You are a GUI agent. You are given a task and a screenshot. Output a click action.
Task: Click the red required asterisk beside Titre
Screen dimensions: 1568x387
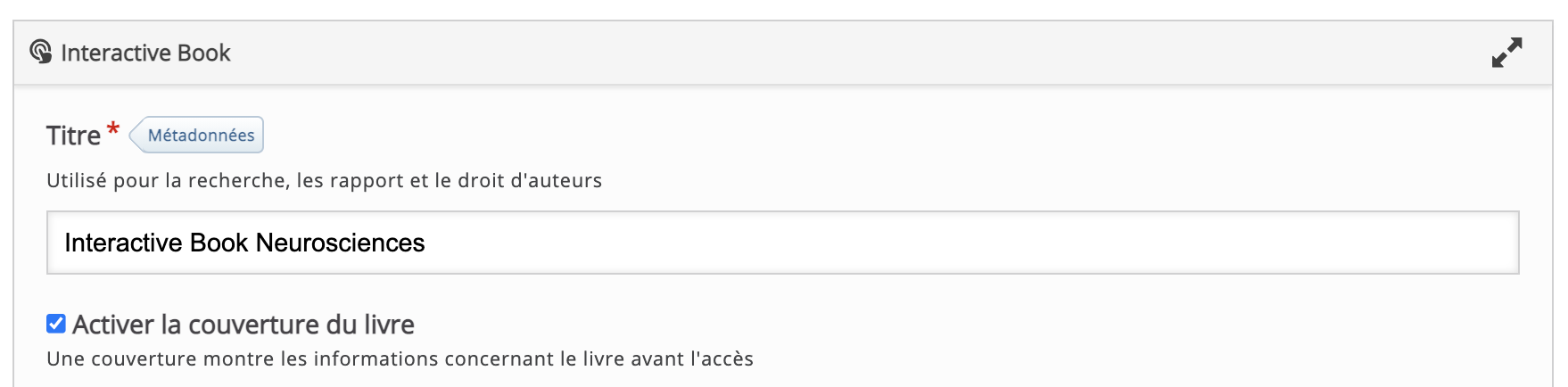(x=113, y=129)
